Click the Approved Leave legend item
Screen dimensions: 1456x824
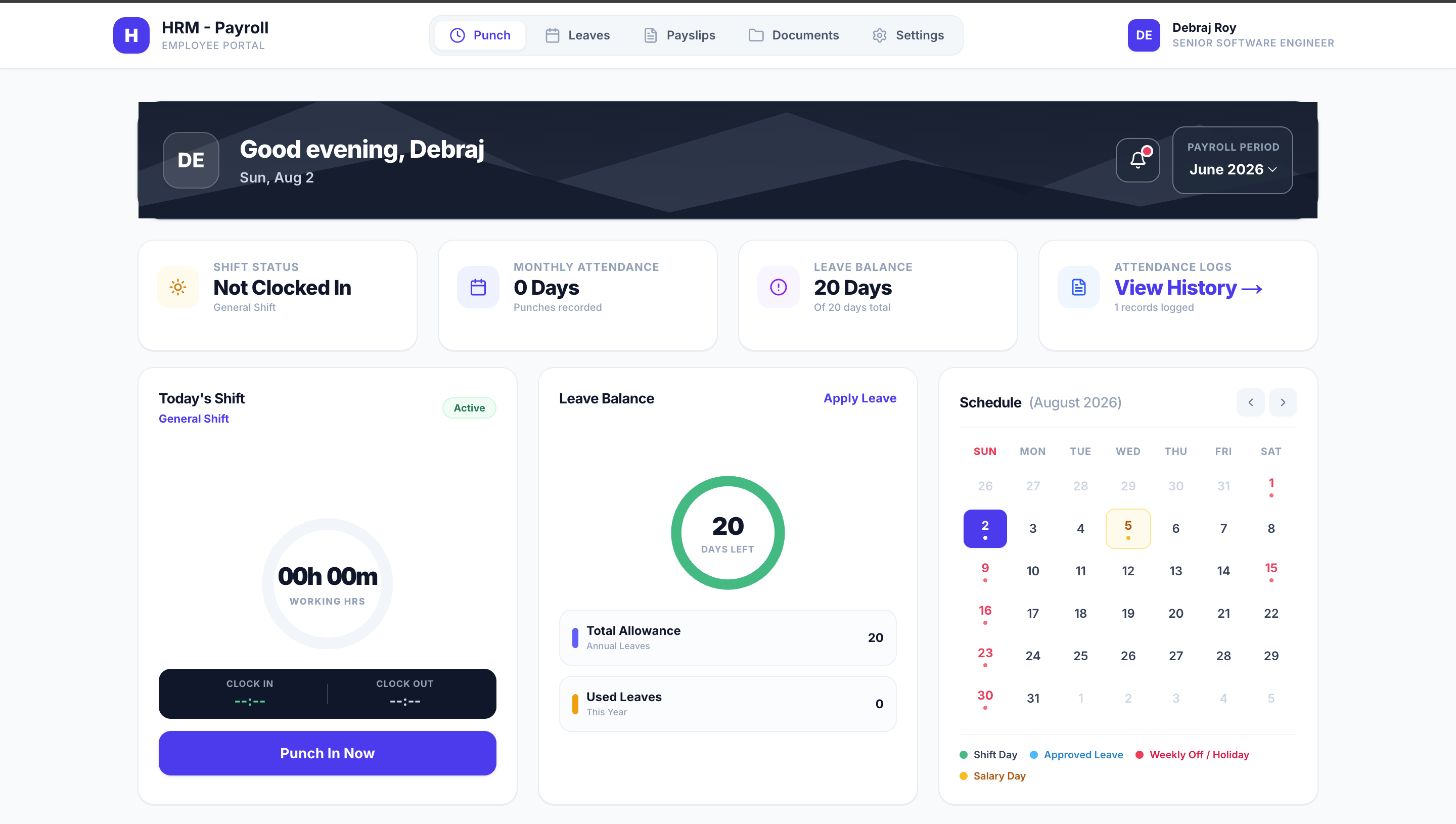pyautogui.click(x=1076, y=754)
